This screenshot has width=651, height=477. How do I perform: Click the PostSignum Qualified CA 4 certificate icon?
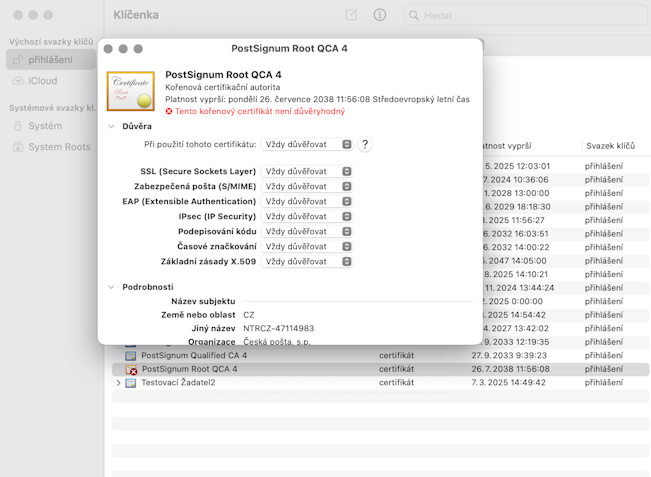click(x=131, y=356)
